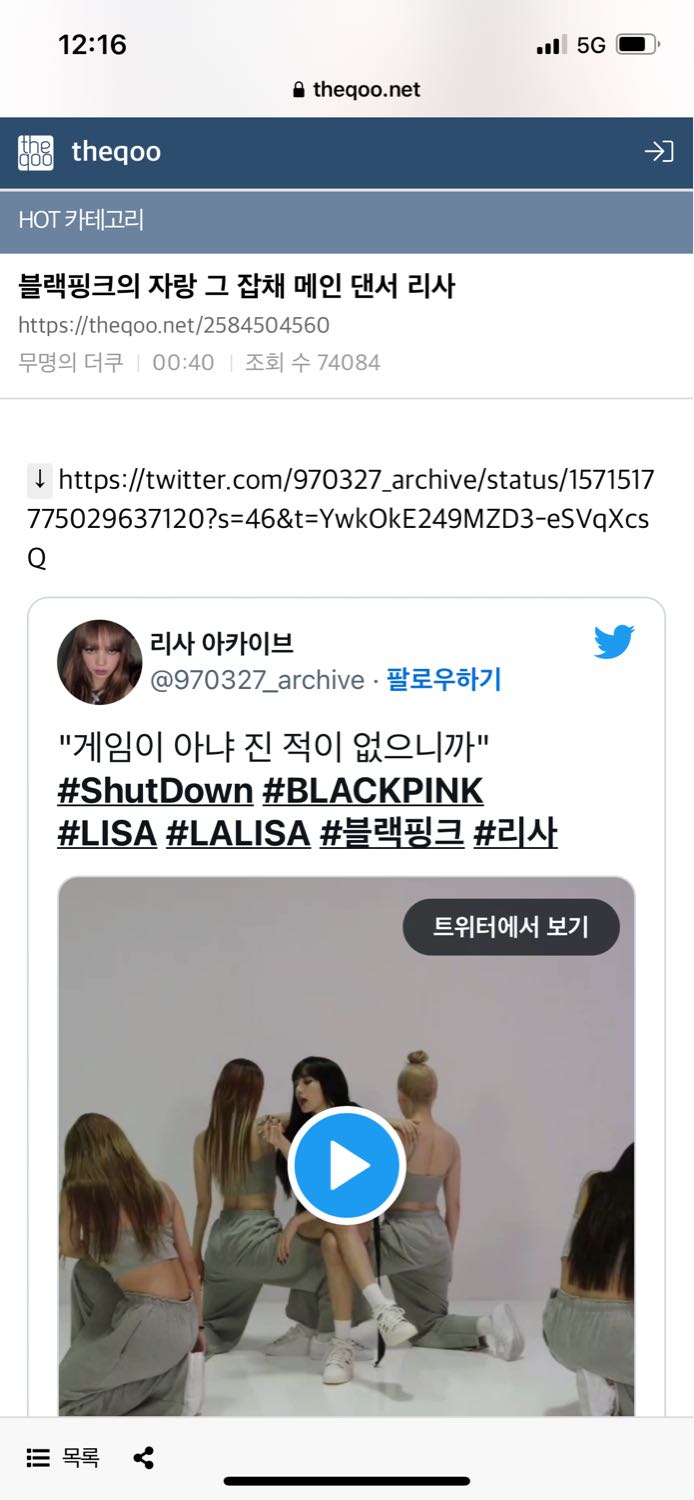Open the @970327_archive handle

[257, 680]
